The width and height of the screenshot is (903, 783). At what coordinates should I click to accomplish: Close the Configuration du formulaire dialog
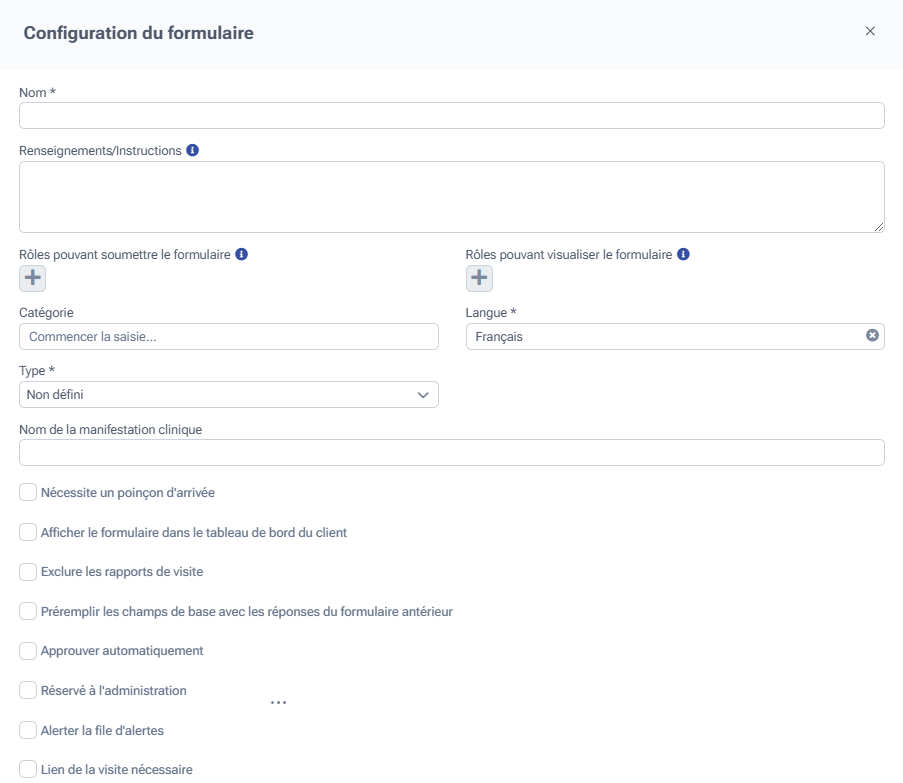coord(870,31)
